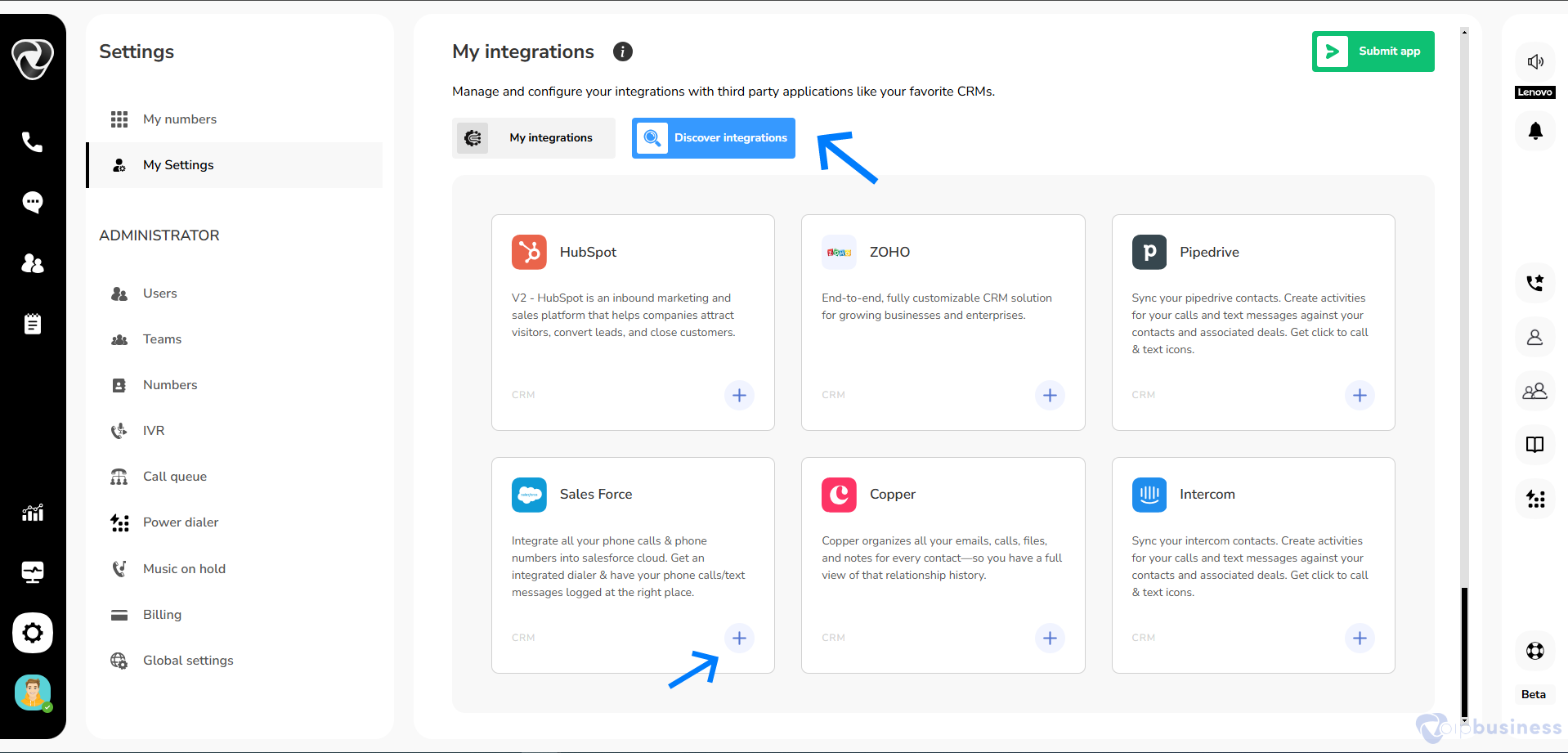Click the Copper card title
The height and width of the screenshot is (753, 1568).
893,495
